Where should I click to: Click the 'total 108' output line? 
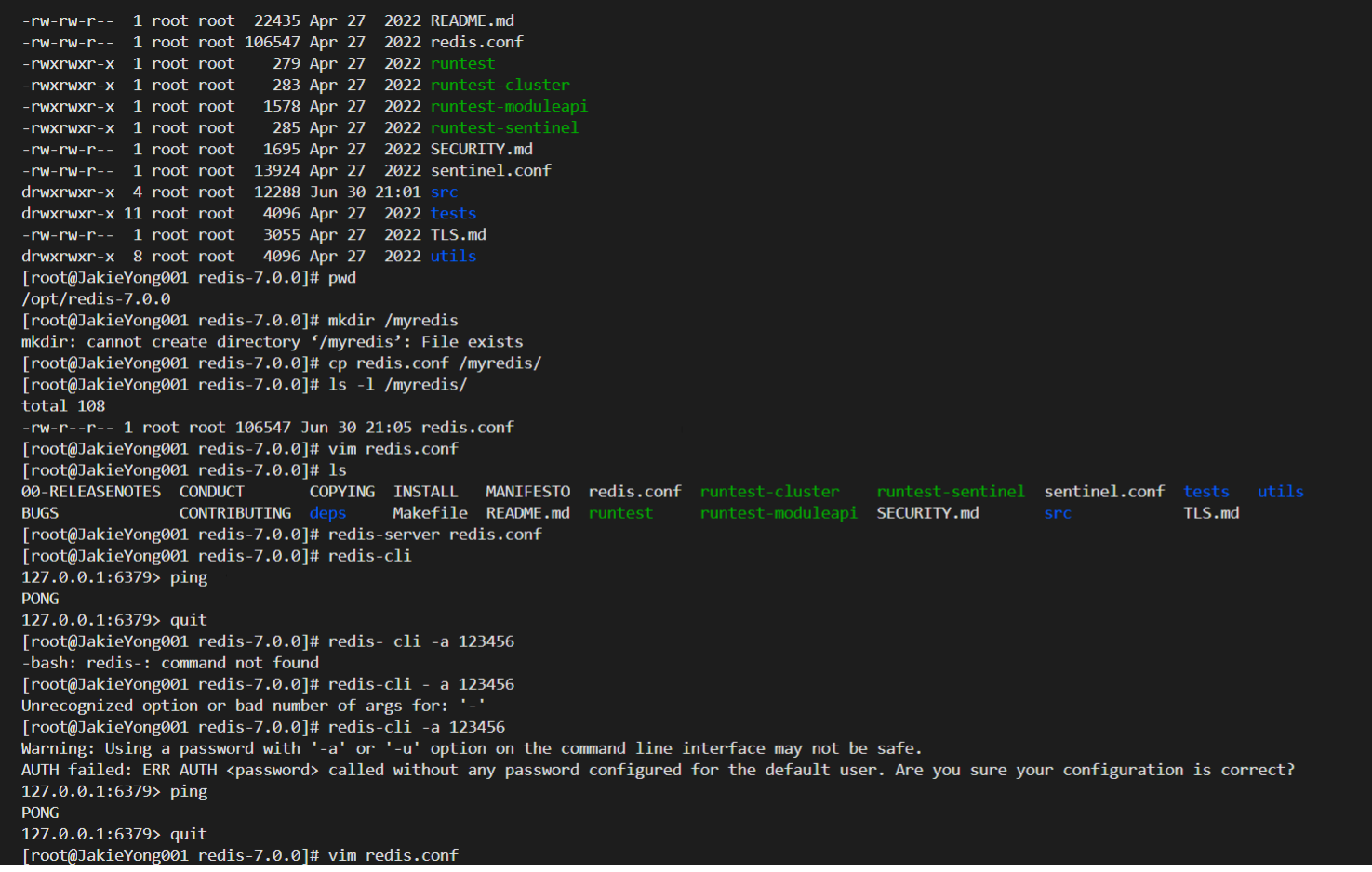click(63, 405)
